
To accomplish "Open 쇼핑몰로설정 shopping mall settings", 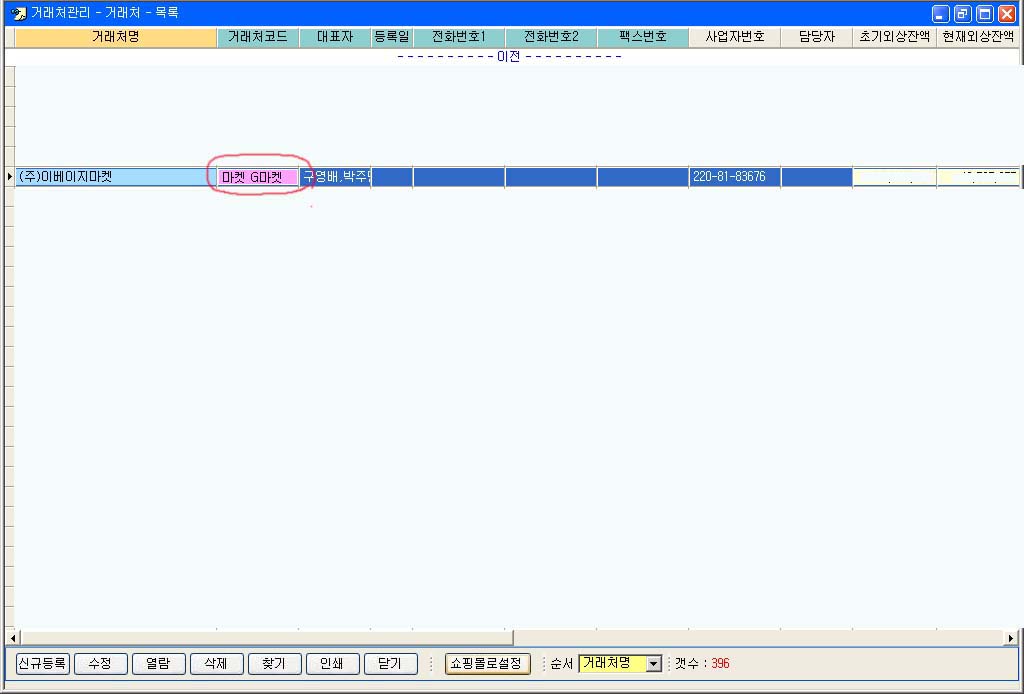I will point(487,664).
